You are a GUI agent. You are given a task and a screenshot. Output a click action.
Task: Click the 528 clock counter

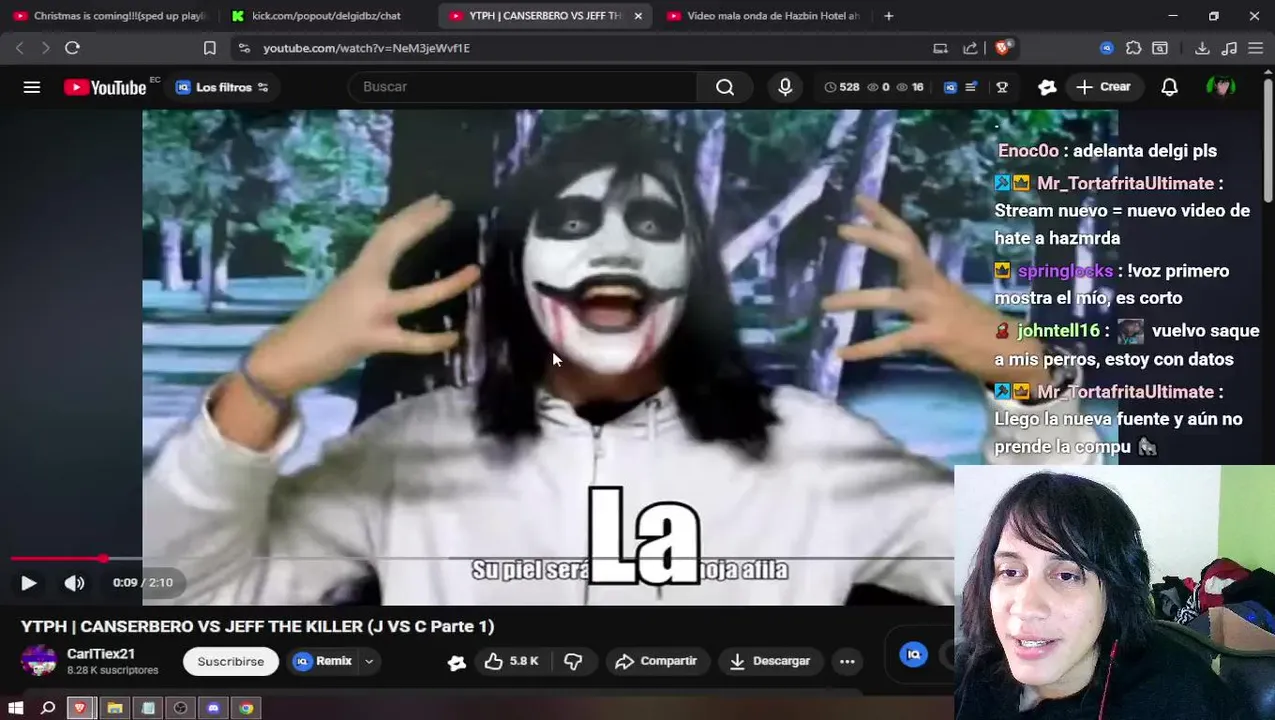[x=841, y=87]
